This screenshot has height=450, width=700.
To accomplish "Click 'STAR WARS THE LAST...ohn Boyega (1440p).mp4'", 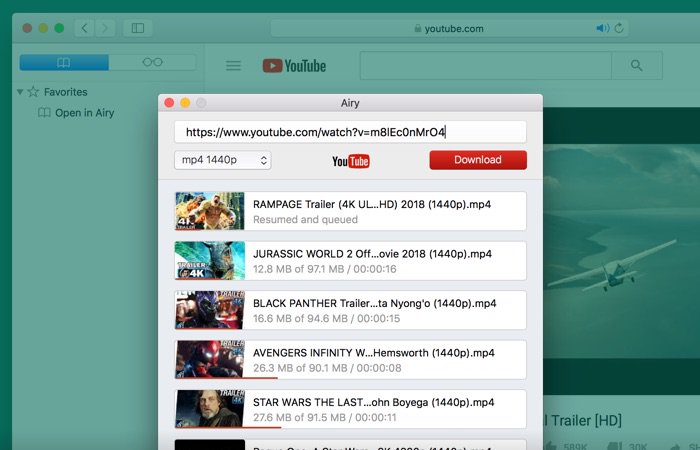I will (x=374, y=403).
